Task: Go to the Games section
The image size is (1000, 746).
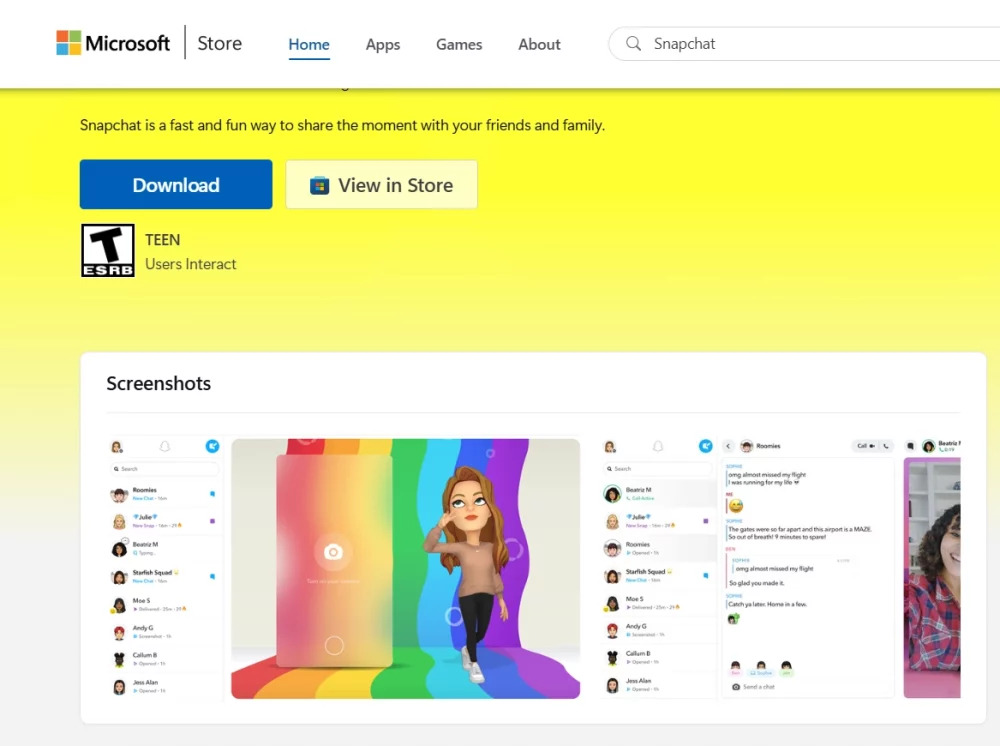Action: click(x=459, y=44)
